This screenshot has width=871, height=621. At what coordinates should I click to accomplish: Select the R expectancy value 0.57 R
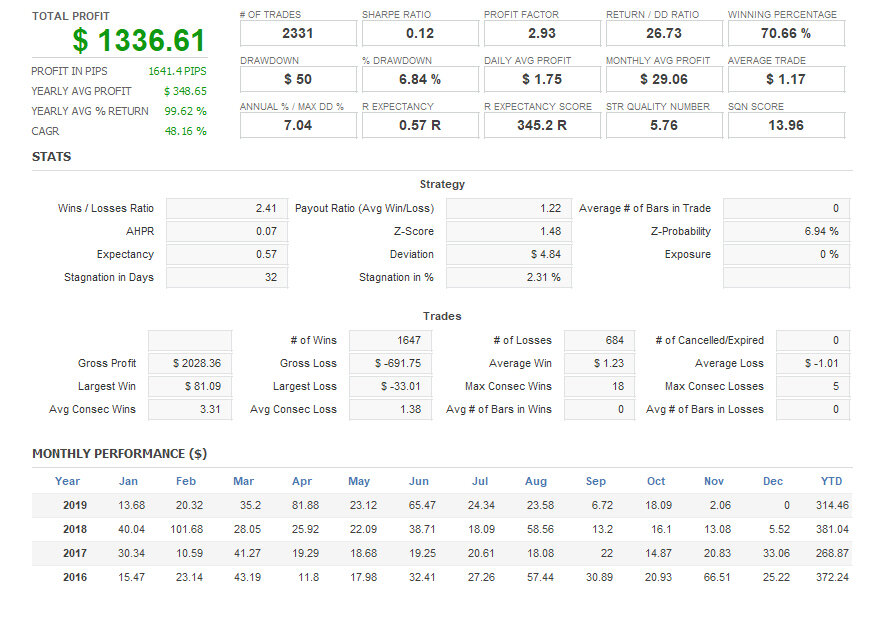click(x=420, y=126)
